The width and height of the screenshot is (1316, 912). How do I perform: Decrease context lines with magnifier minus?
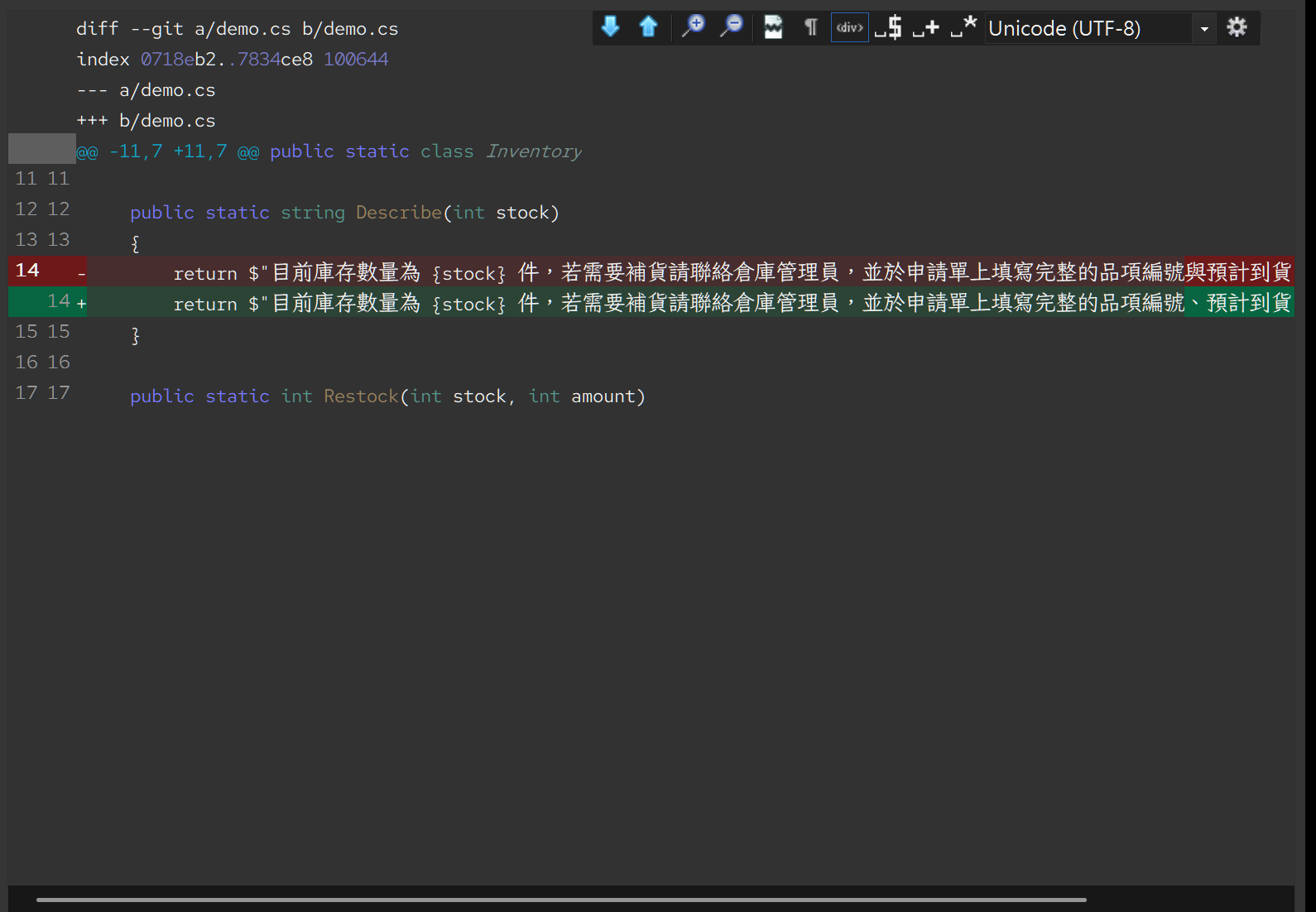[x=732, y=27]
